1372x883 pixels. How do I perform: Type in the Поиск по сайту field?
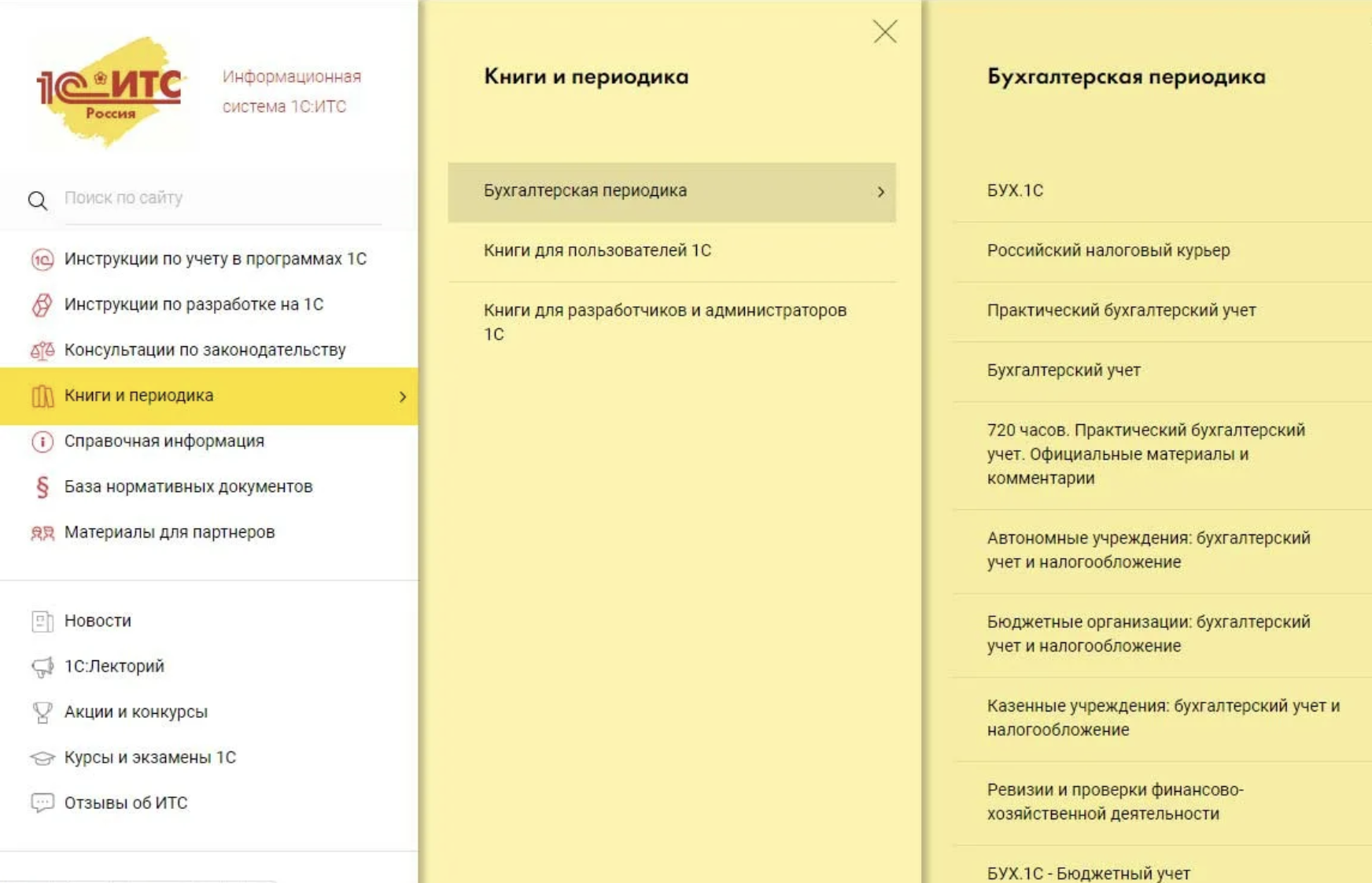(220, 198)
